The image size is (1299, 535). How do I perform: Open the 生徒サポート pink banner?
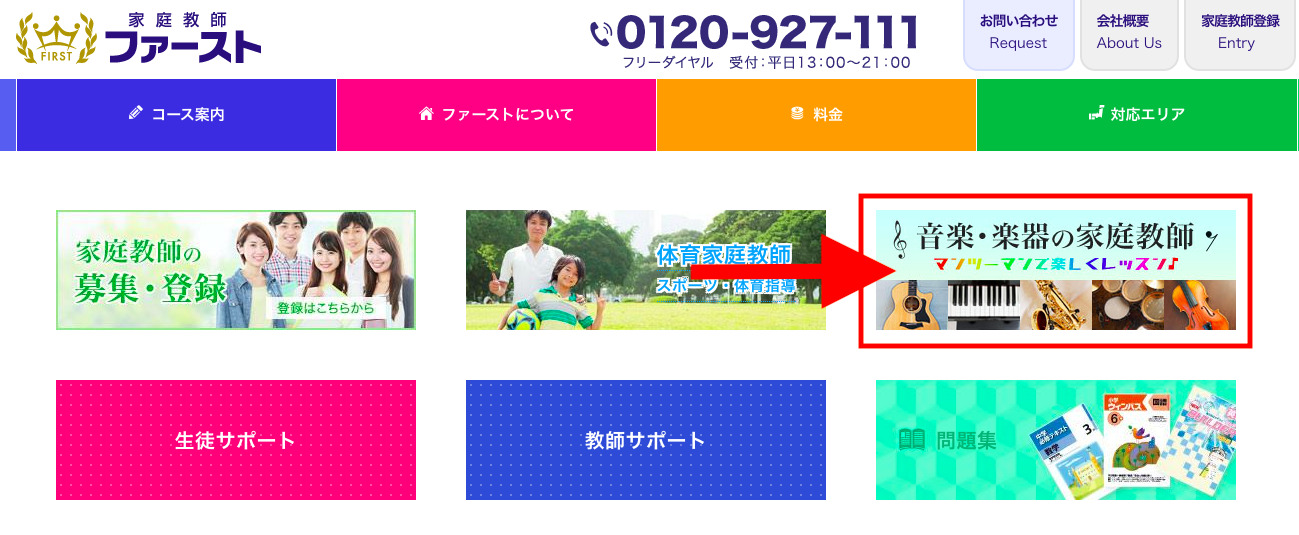(236, 440)
